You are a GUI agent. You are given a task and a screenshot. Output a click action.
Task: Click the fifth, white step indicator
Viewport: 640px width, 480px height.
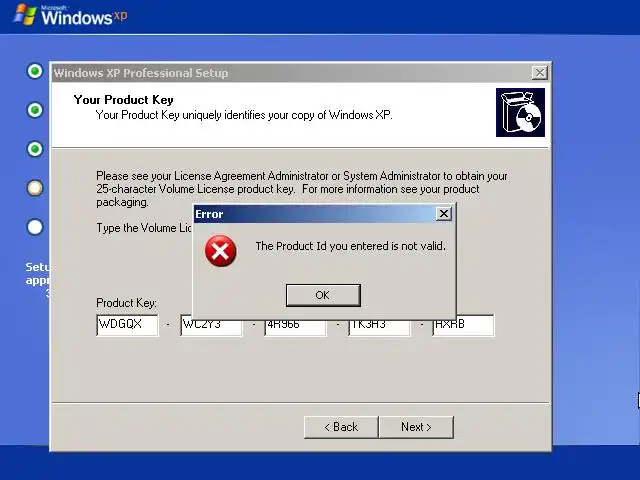coord(35,227)
